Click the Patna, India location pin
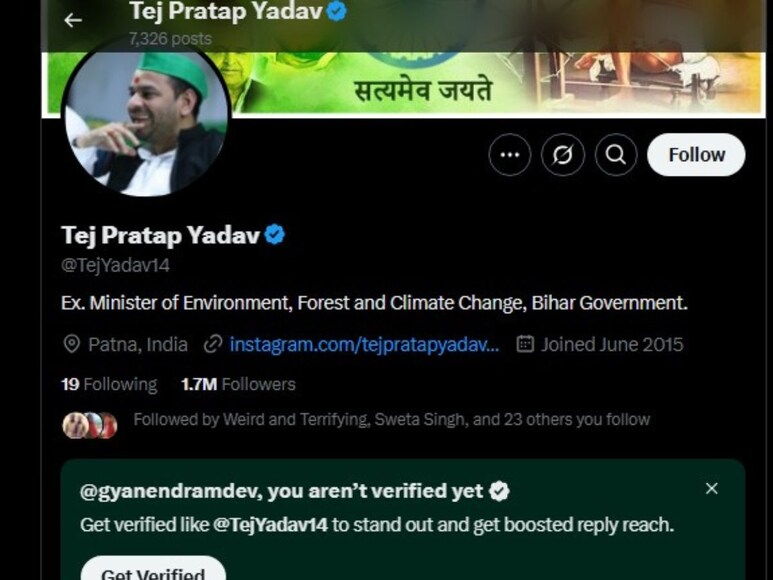 point(72,344)
